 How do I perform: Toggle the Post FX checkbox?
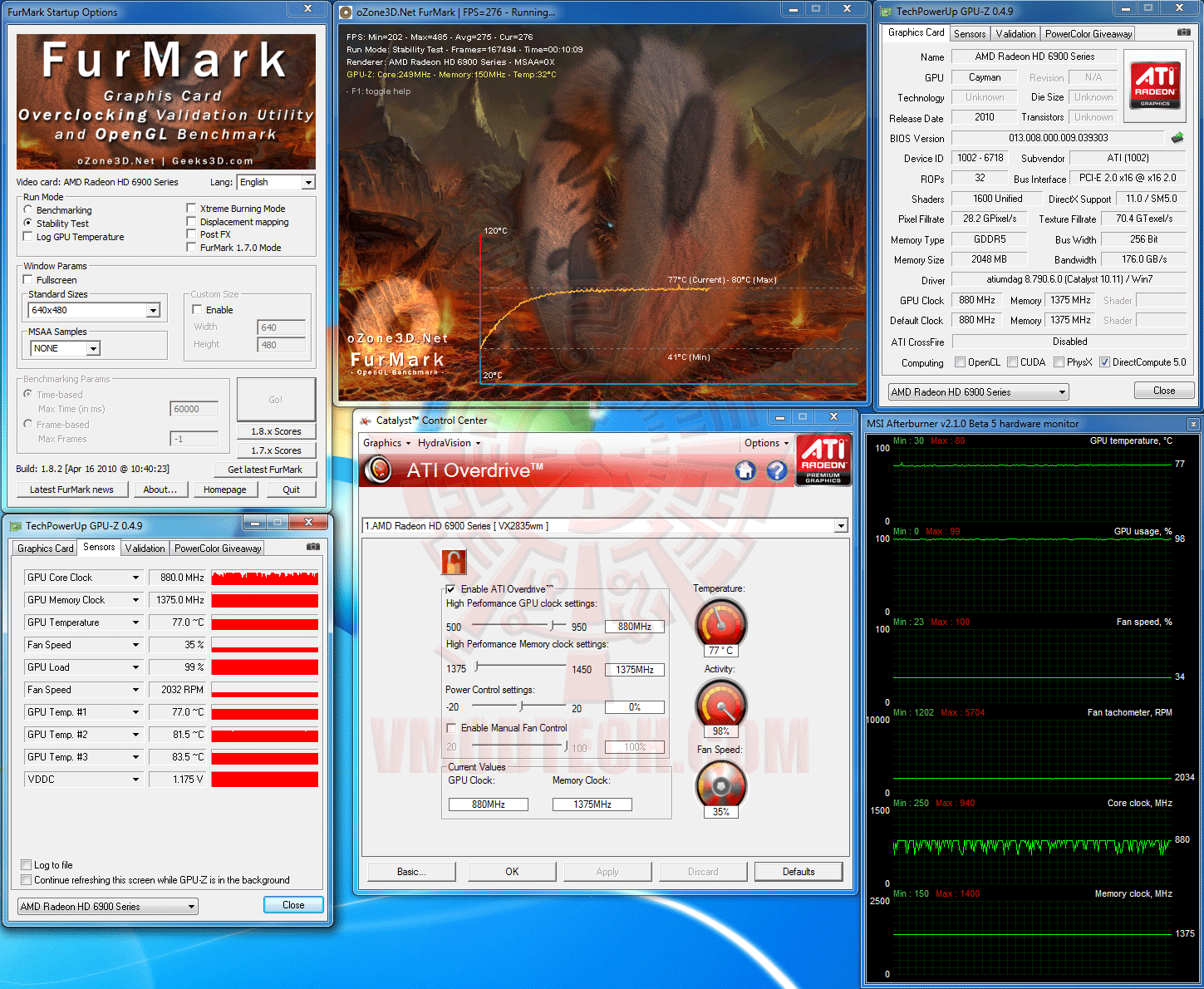click(192, 234)
